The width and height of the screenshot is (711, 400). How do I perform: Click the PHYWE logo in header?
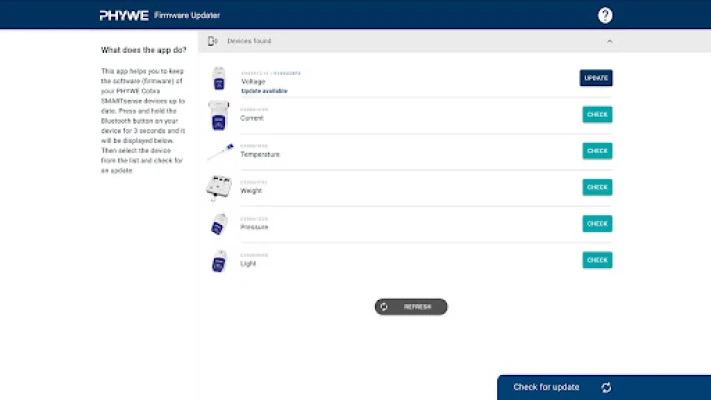click(x=123, y=15)
